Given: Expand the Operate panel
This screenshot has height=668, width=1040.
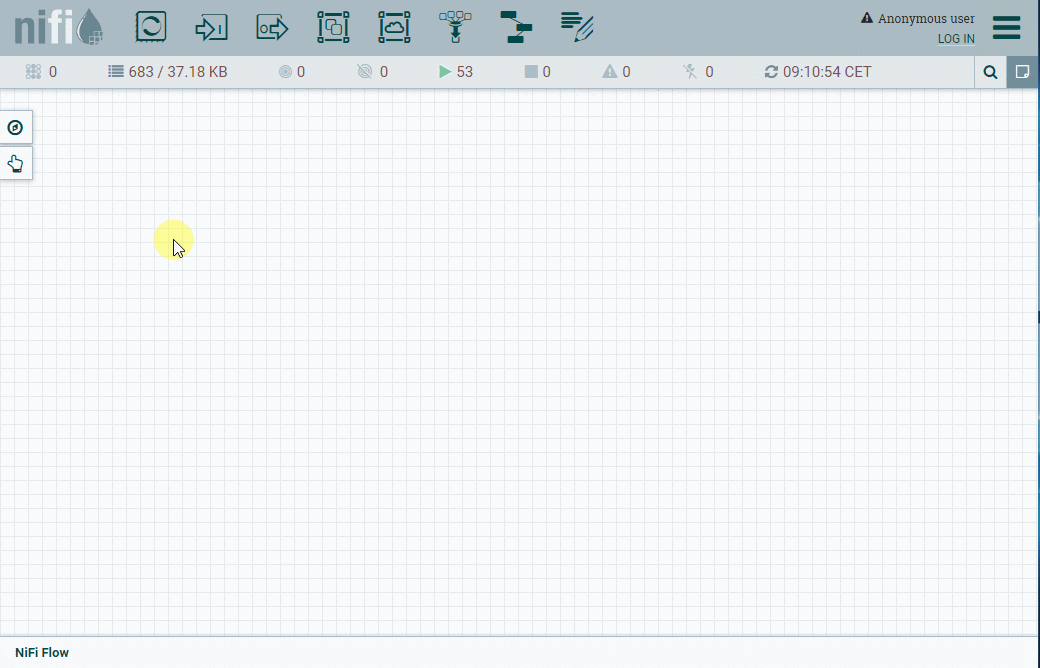Looking at the screenshot, I should tap(15, 163).
